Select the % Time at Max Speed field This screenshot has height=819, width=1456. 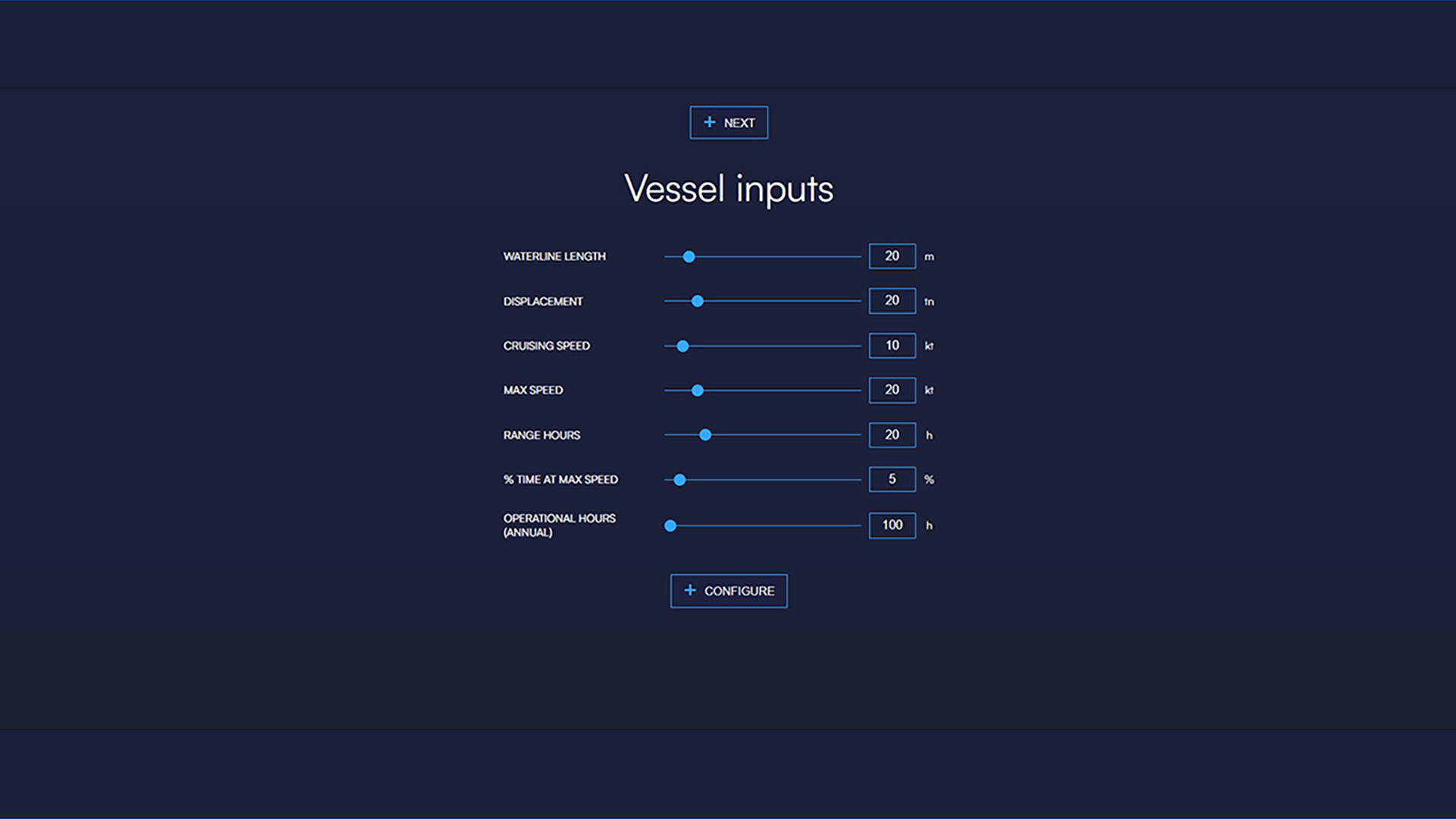point(892,479)
